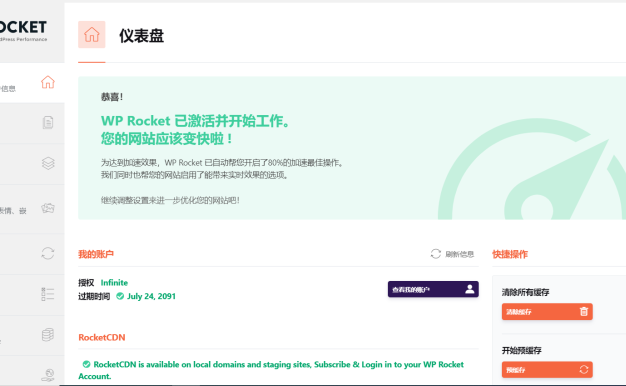This screenshot has width=626, height=386.
Task: Click the user icon on account button
Action: pyautogui.click(x=470, y=289)
